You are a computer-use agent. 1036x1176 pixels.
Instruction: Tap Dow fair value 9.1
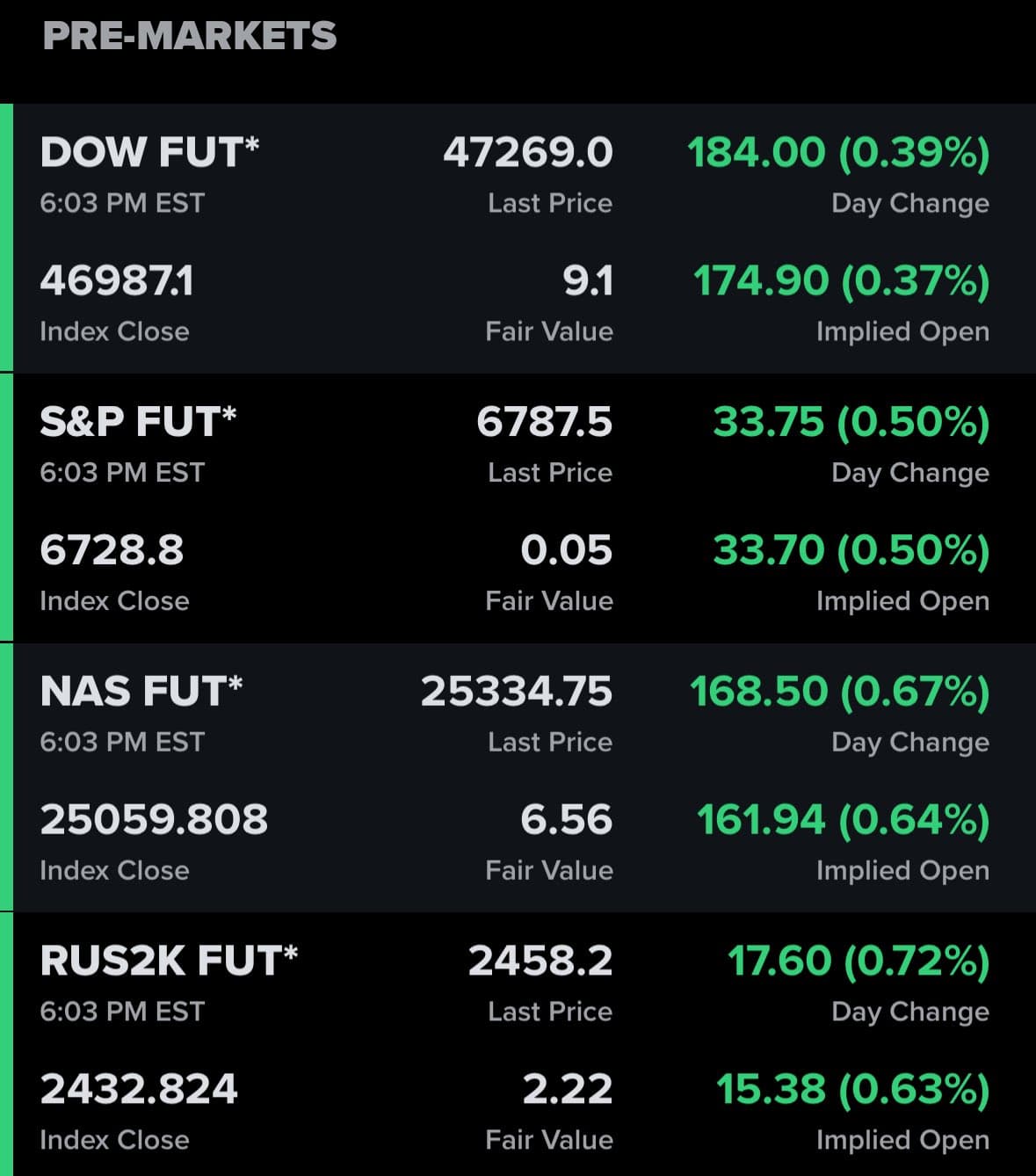pyautogui.click(x=588, y=281)
